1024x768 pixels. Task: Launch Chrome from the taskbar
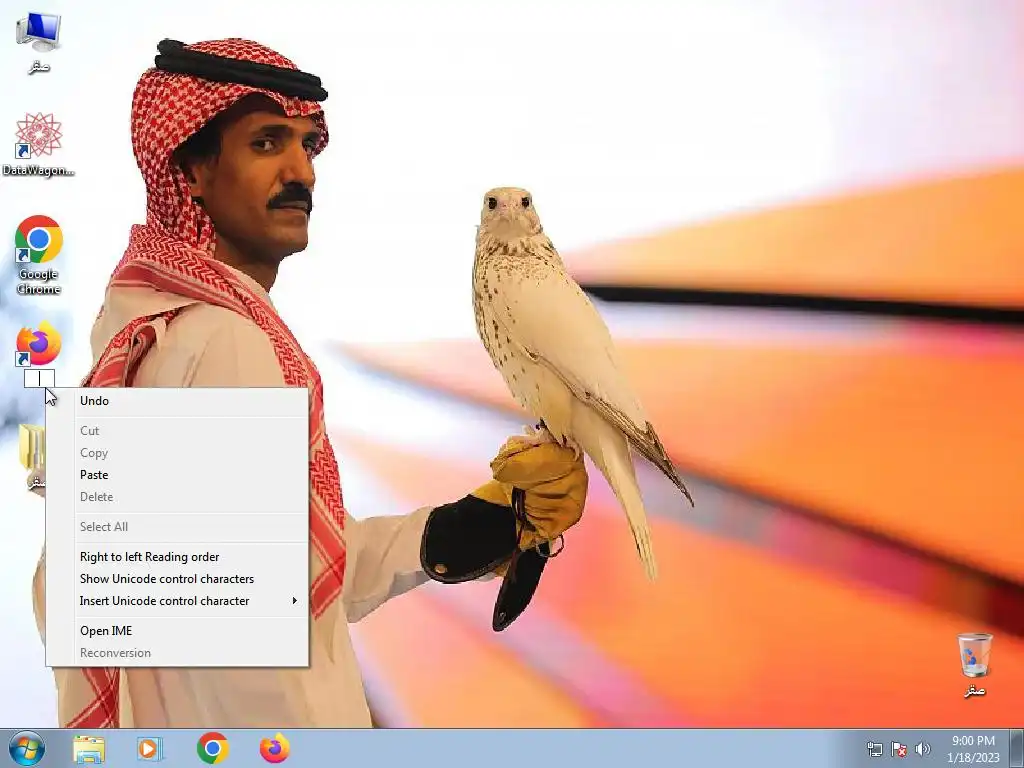pos(212,748)
